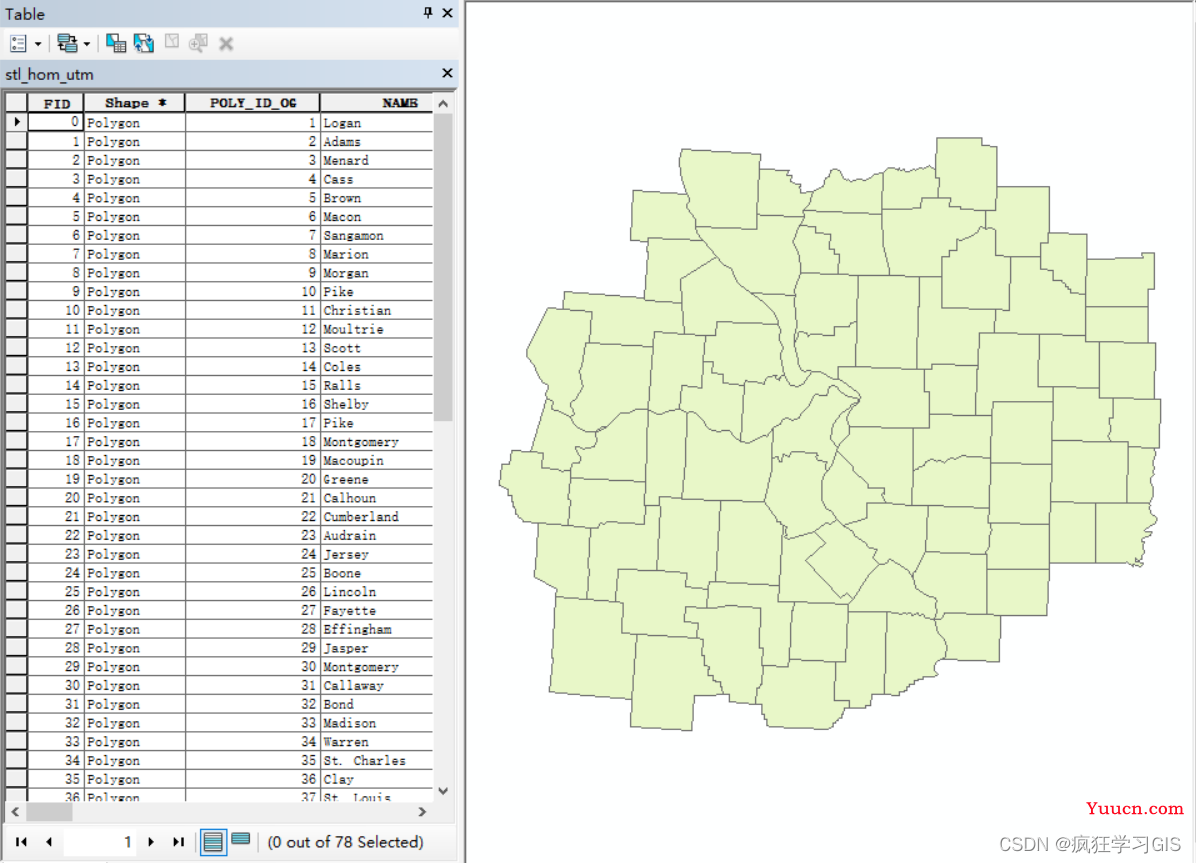The height and width of the screenshot is (863, 1196).
Task: Click the Delete Selected icon
Action: (x=226, y=43)
